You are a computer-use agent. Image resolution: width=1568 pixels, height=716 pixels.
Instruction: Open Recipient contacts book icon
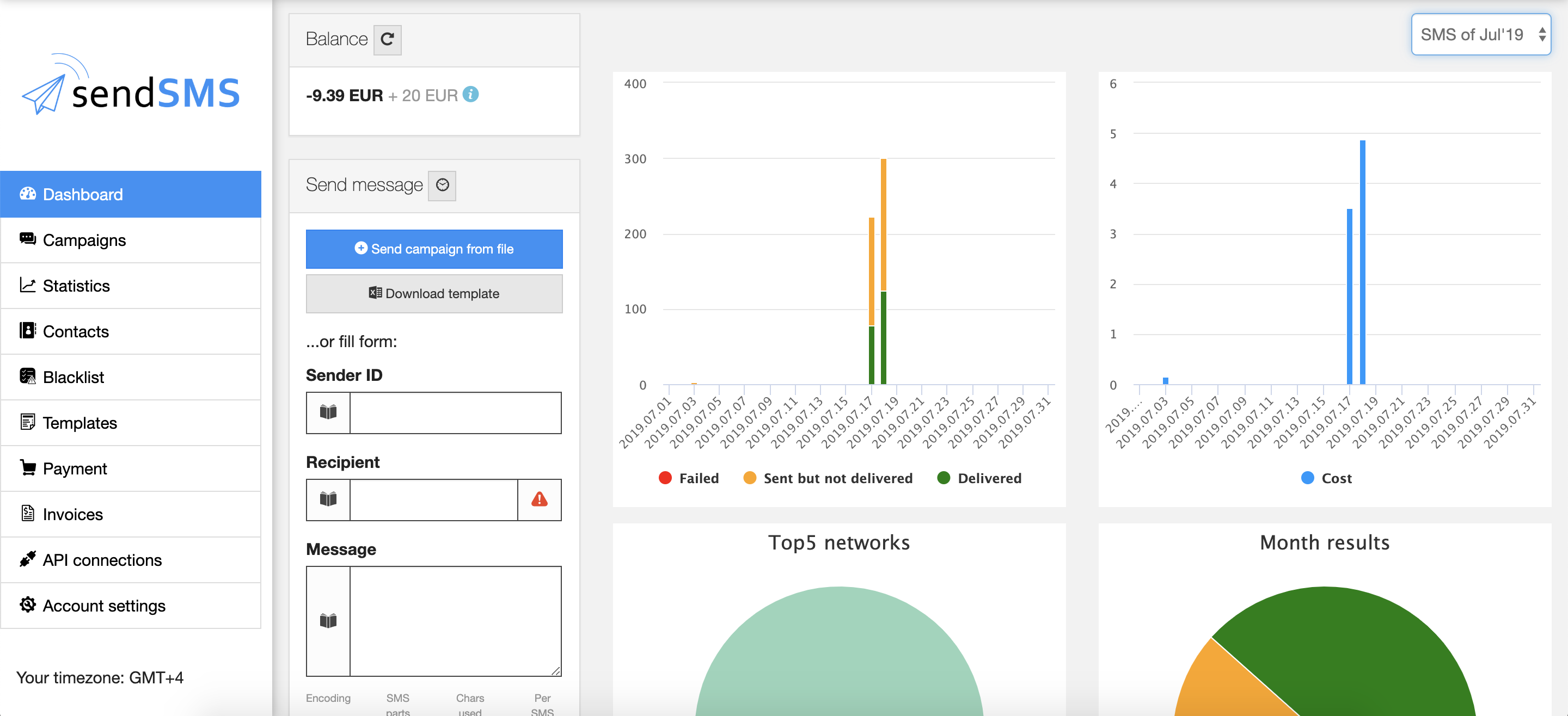(328, 499)
